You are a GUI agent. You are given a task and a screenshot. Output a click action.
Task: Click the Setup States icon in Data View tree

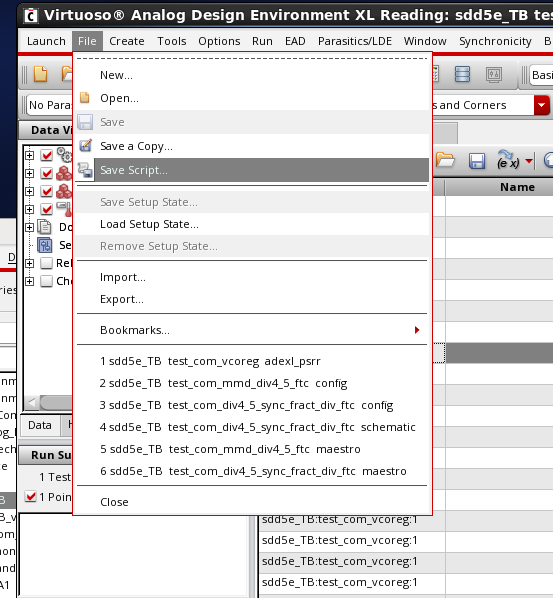pyautogui.click(x=45, y=245)
